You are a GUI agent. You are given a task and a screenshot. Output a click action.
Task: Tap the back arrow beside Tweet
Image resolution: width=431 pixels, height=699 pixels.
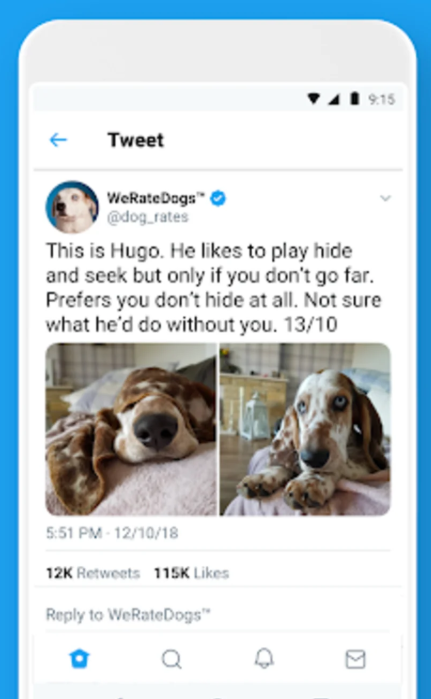(x=58, y=140)
